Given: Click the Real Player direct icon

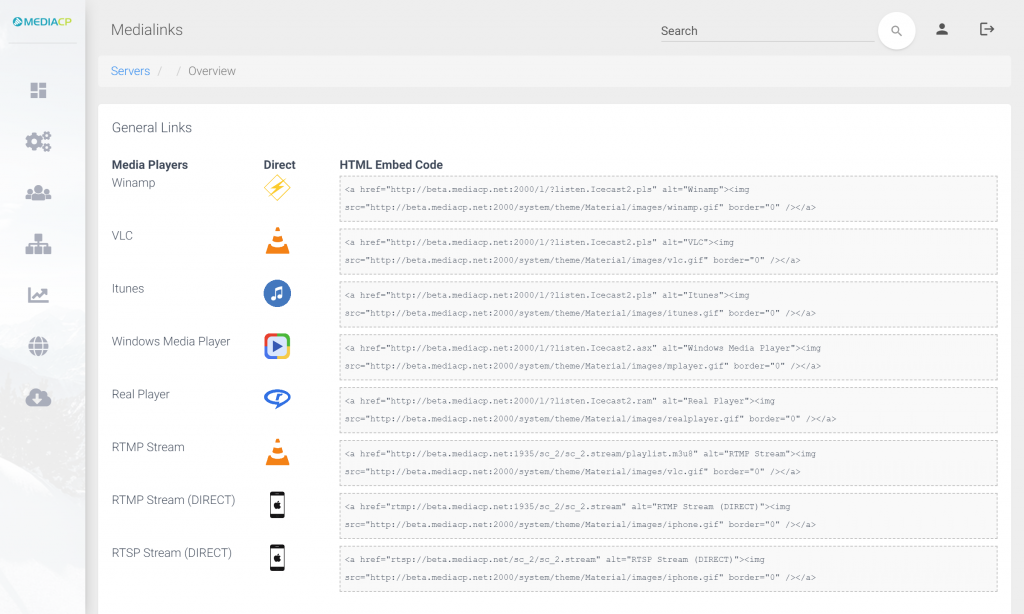Looking at the screenshot, I should 277,398.
